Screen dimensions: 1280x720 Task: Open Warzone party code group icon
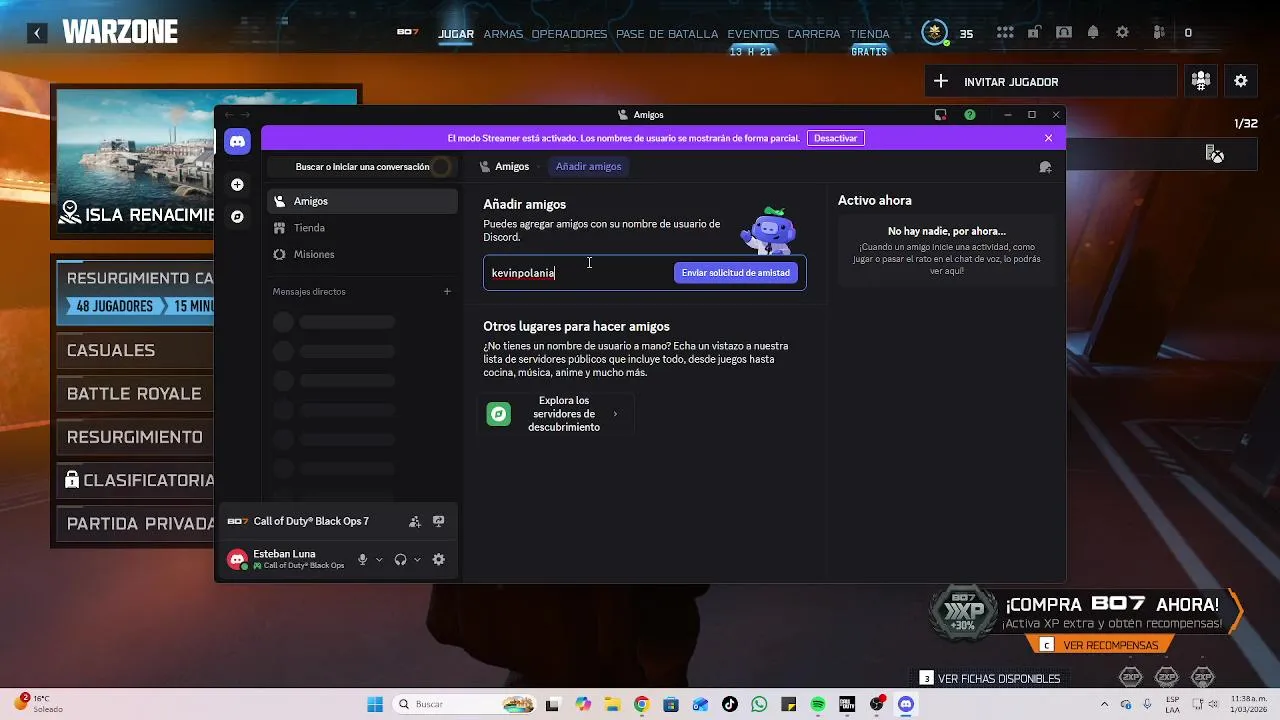point(1201,82)
